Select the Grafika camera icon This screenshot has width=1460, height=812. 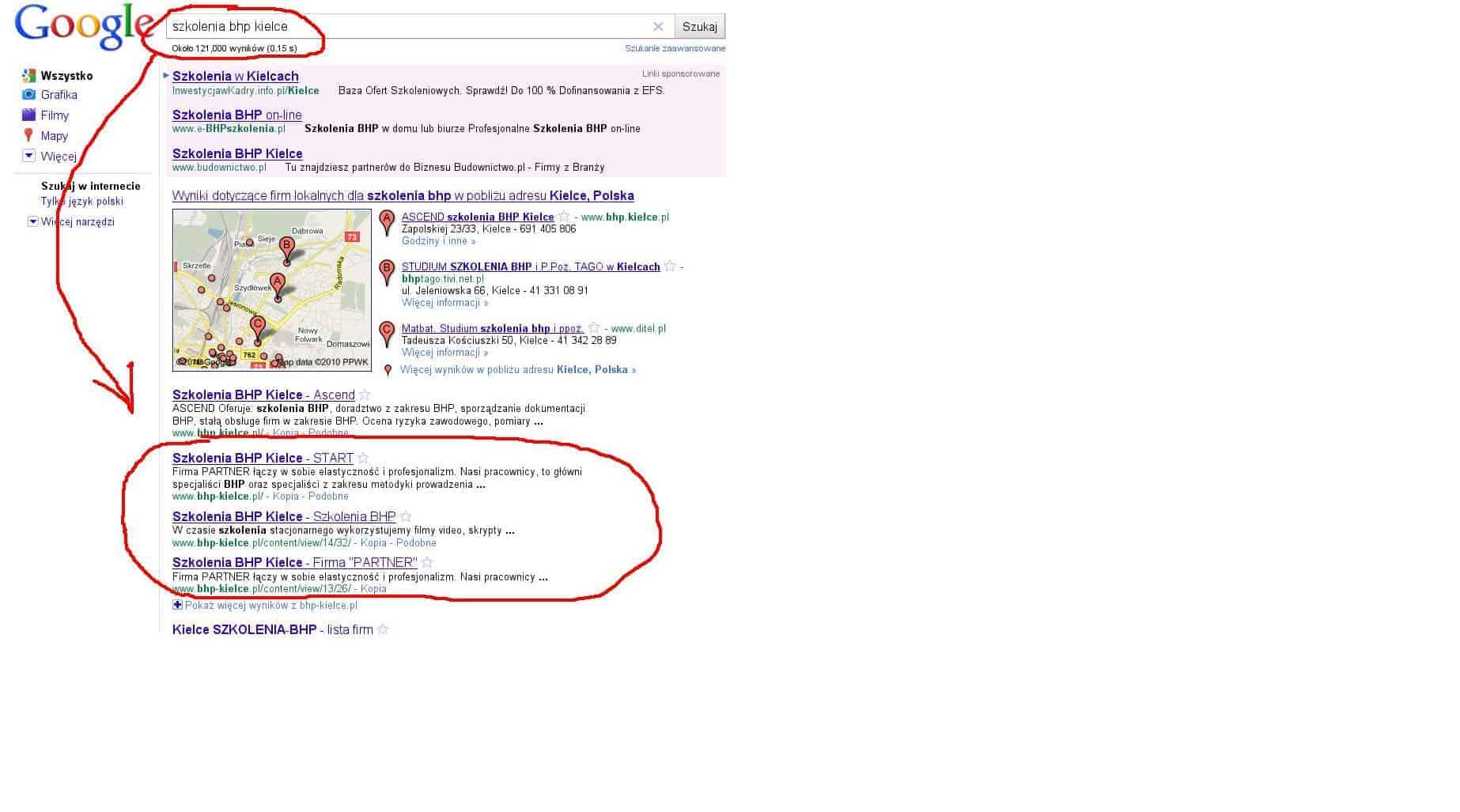29,95
